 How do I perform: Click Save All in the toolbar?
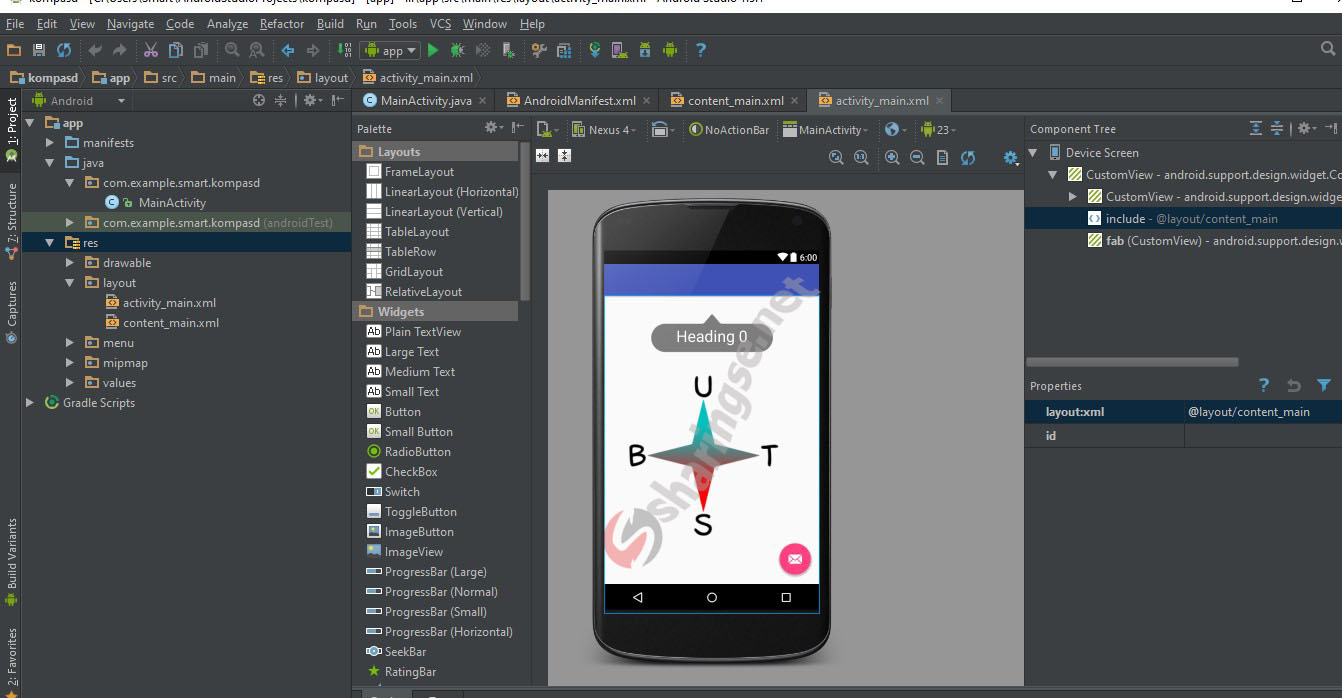point(39,50)
